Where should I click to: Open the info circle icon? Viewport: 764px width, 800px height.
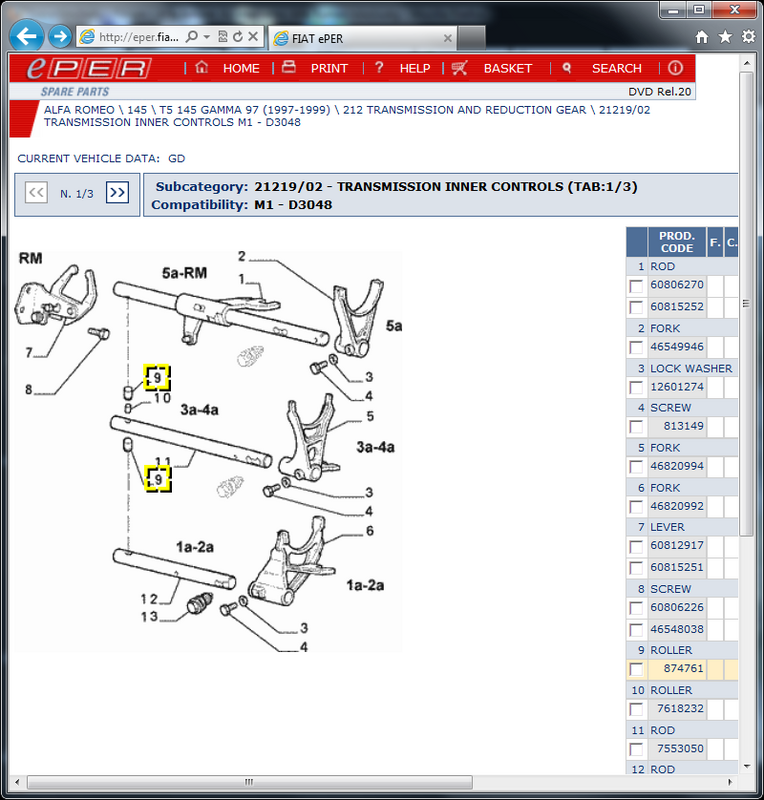coord(675,68)
